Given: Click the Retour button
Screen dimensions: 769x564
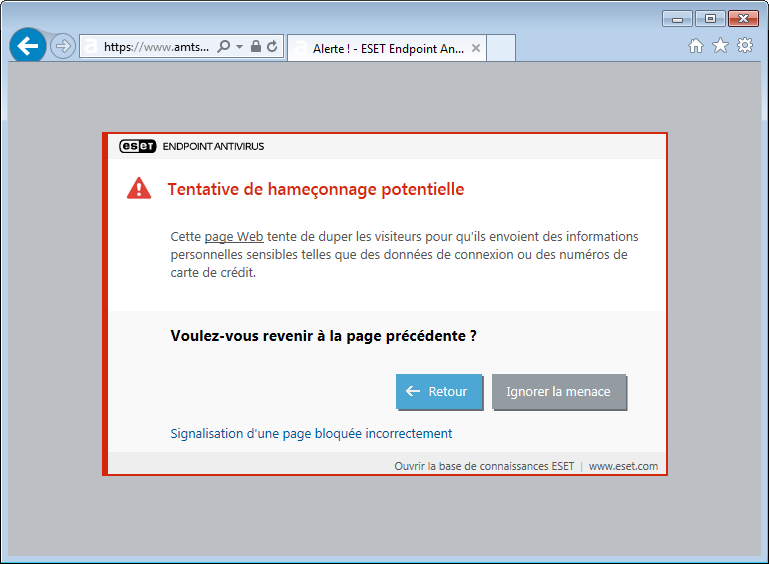Looking at the screenshot, I should pos(439,391).
